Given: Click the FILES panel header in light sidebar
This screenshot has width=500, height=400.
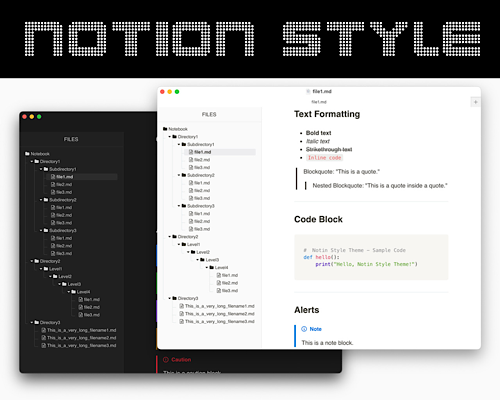Looking at the screenshot, I should (x=209, y=114).
